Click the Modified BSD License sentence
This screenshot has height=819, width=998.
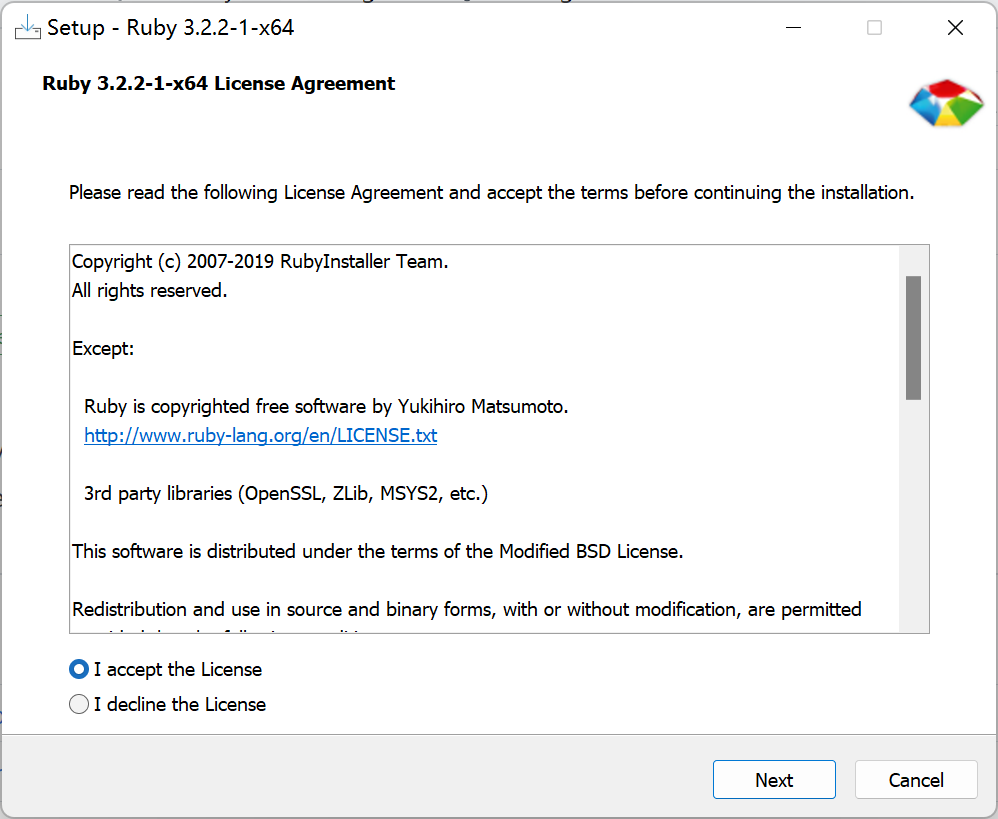click(377, 551)
